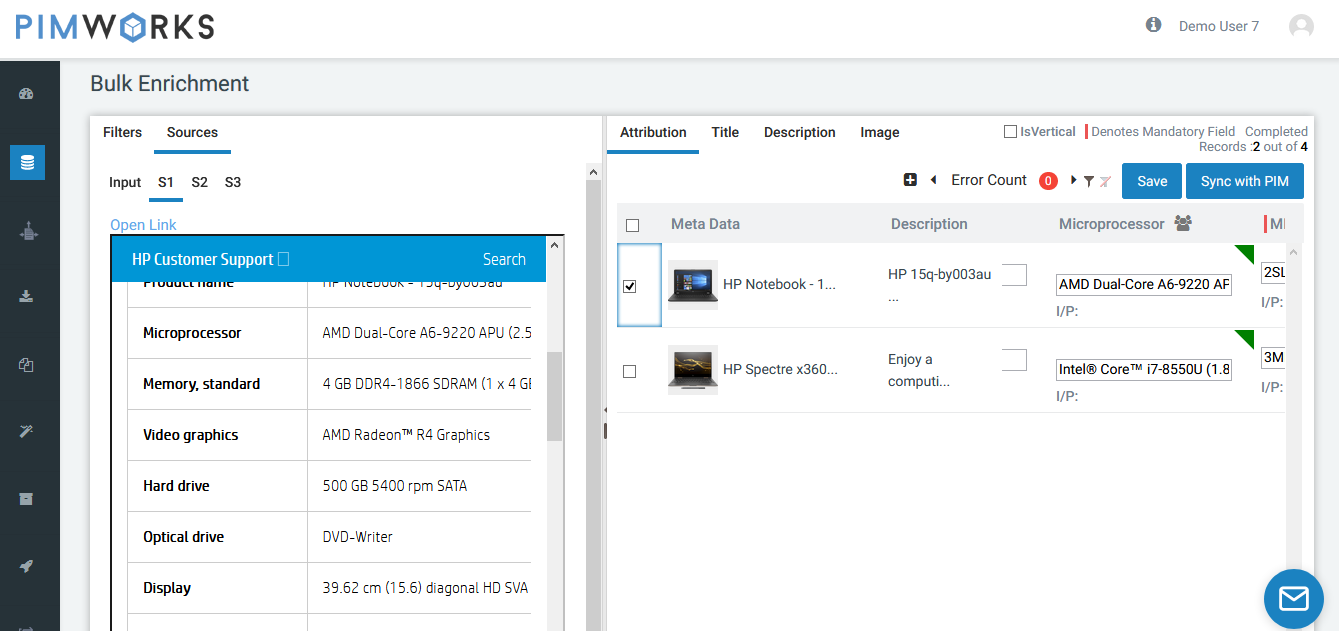1339x631 pixels.
Task: Follow the Open Link hyperlink
Action: click(x=143, y=225)
